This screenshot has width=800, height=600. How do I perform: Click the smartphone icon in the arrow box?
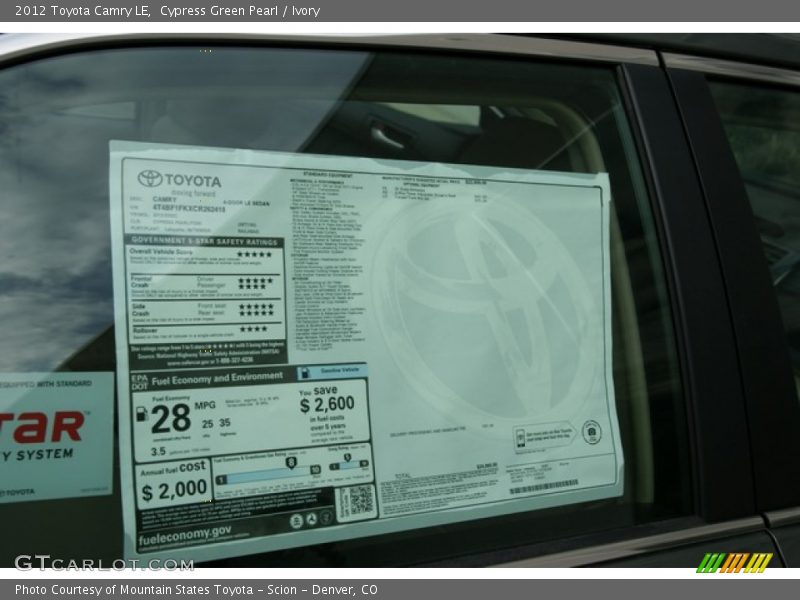(521, 437)
